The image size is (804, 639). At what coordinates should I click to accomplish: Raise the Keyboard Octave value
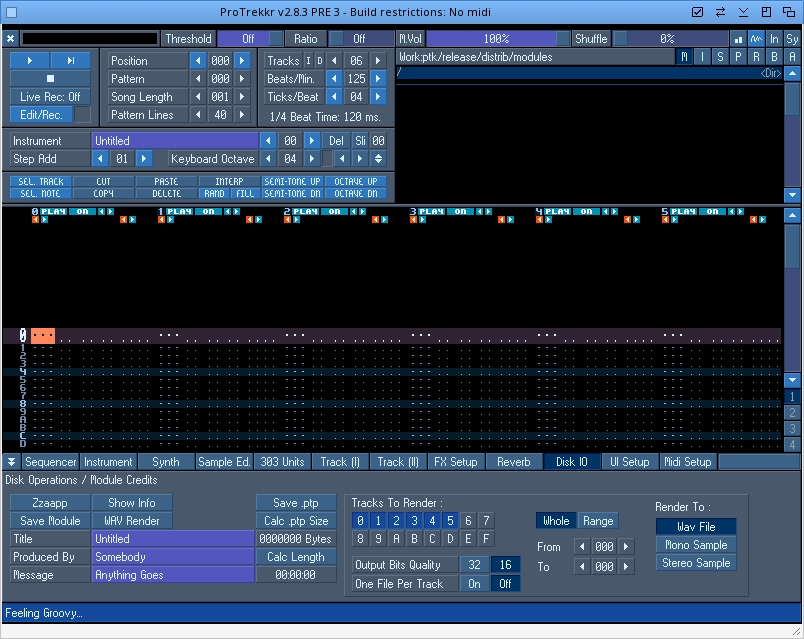click(313, 159)
